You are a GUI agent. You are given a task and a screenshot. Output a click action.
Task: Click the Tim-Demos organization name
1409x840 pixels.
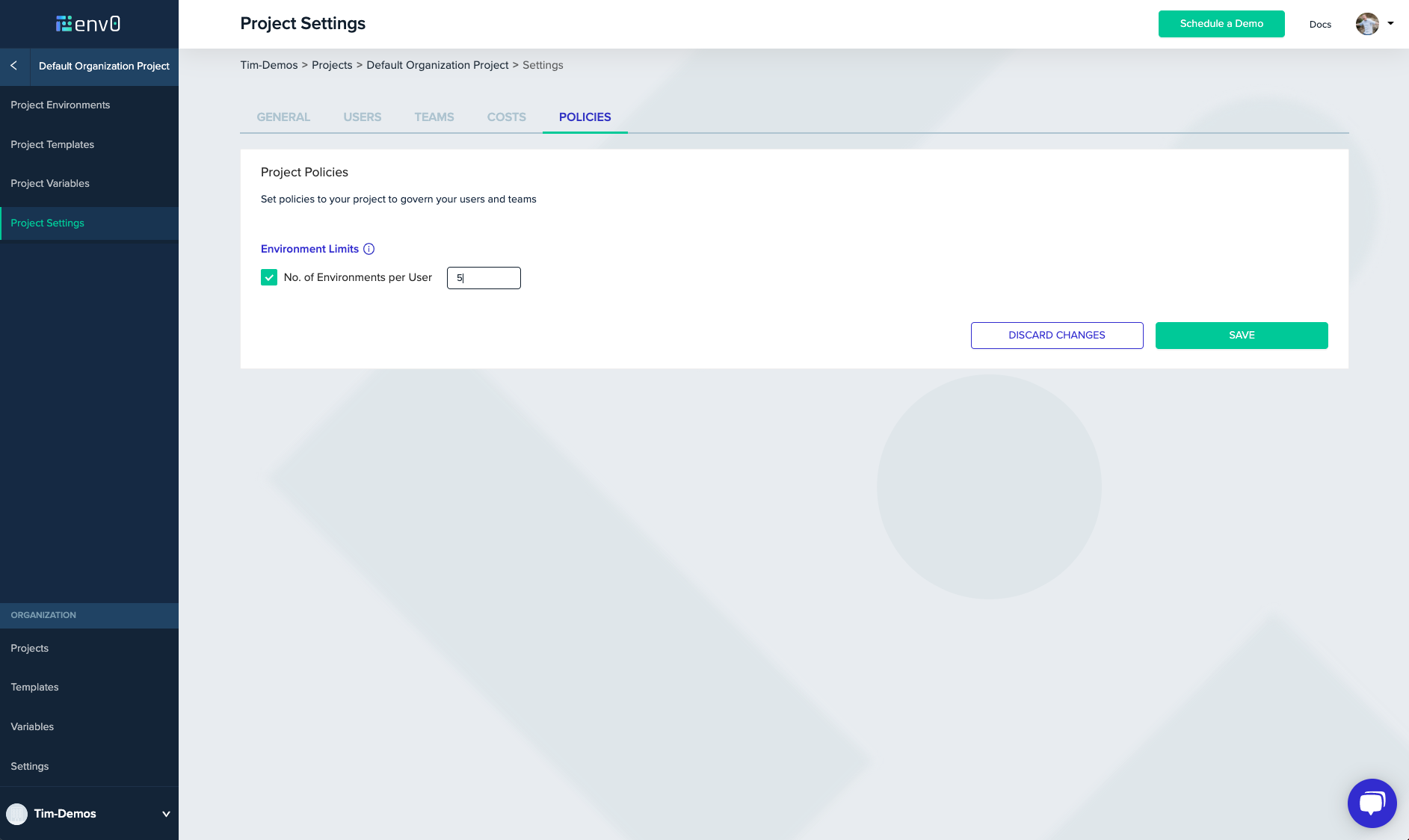(x=65, y=814)
